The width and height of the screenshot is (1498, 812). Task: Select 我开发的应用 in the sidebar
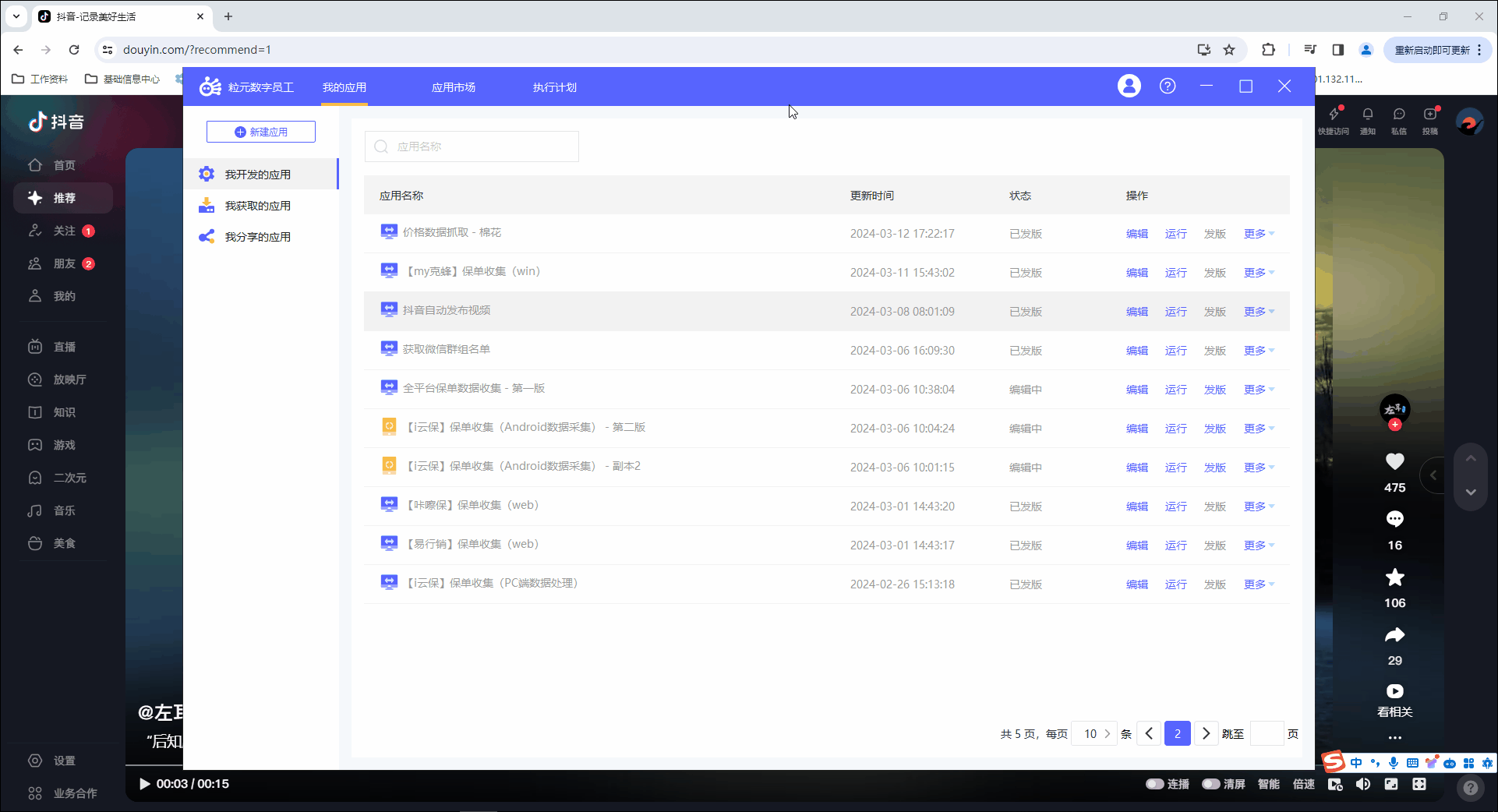point(261,174)
